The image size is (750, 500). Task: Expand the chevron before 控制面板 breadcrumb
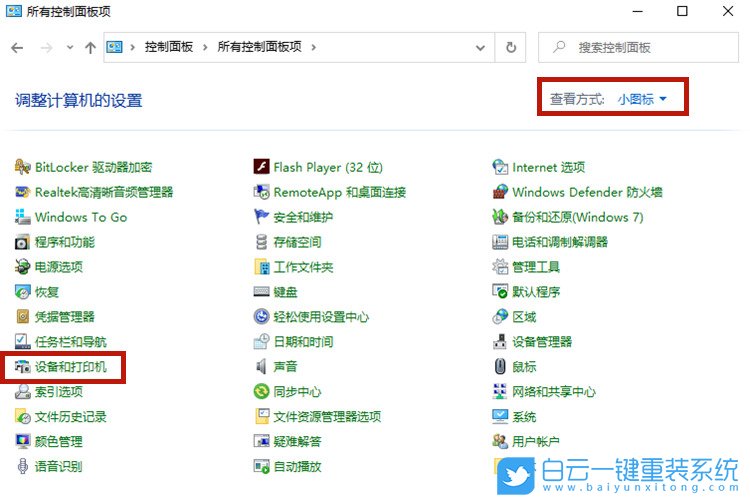[132, 47]
